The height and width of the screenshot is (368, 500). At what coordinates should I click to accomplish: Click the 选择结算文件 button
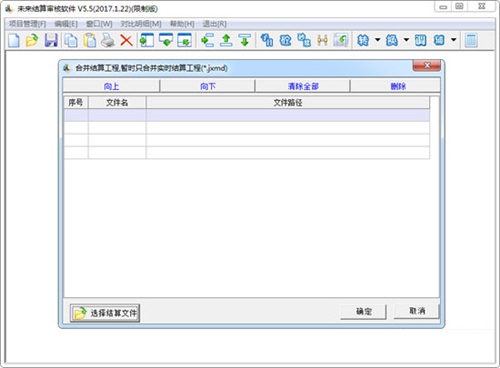pyautogui.click(x=105, y=313)
